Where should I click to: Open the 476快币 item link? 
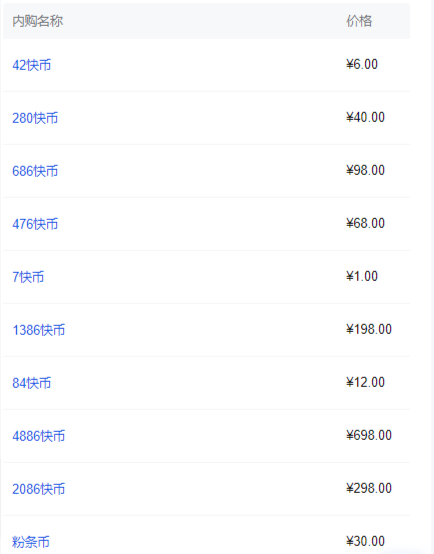click(35, 224)
